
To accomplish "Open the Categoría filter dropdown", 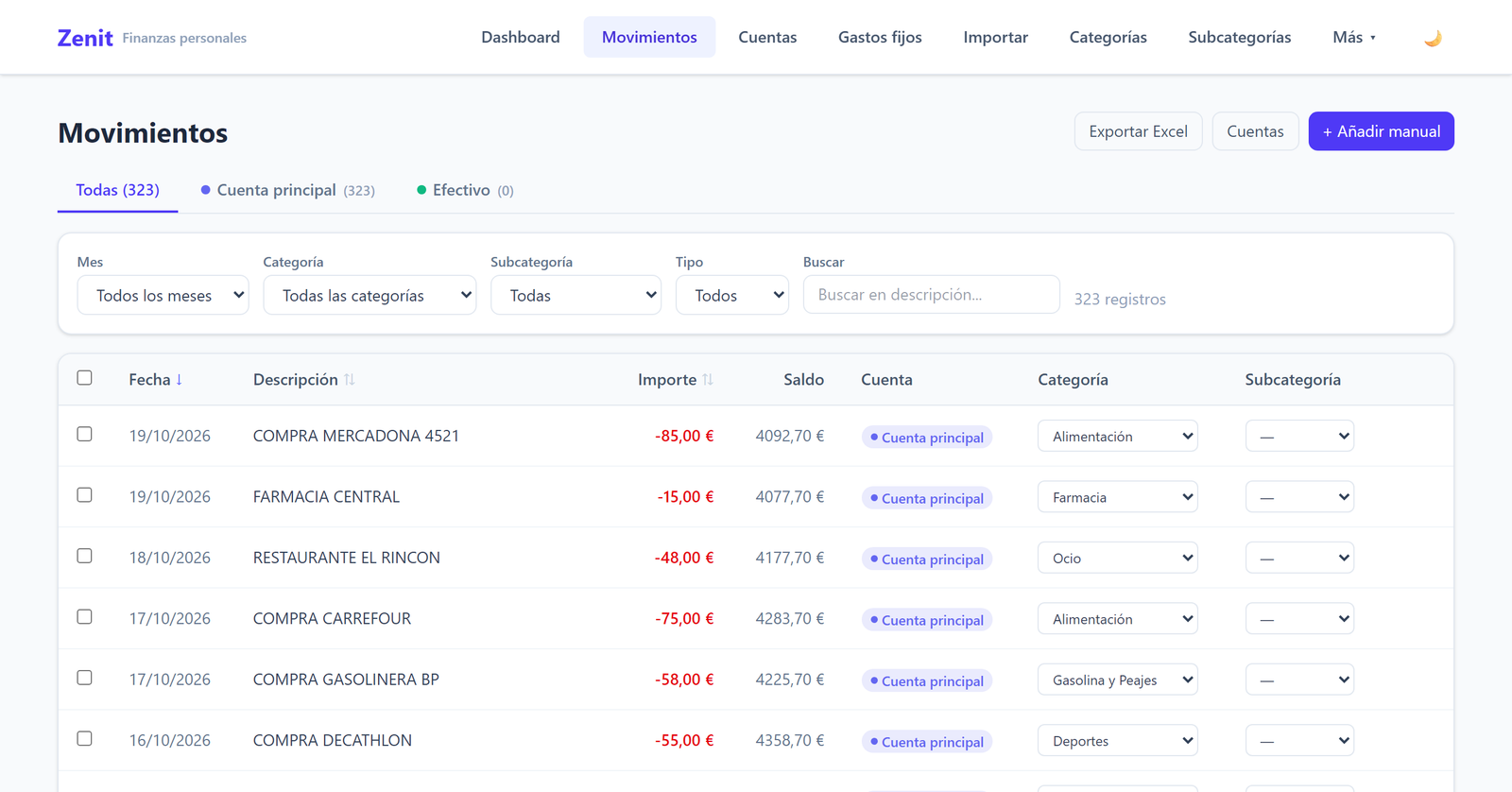I will (369, 295).
